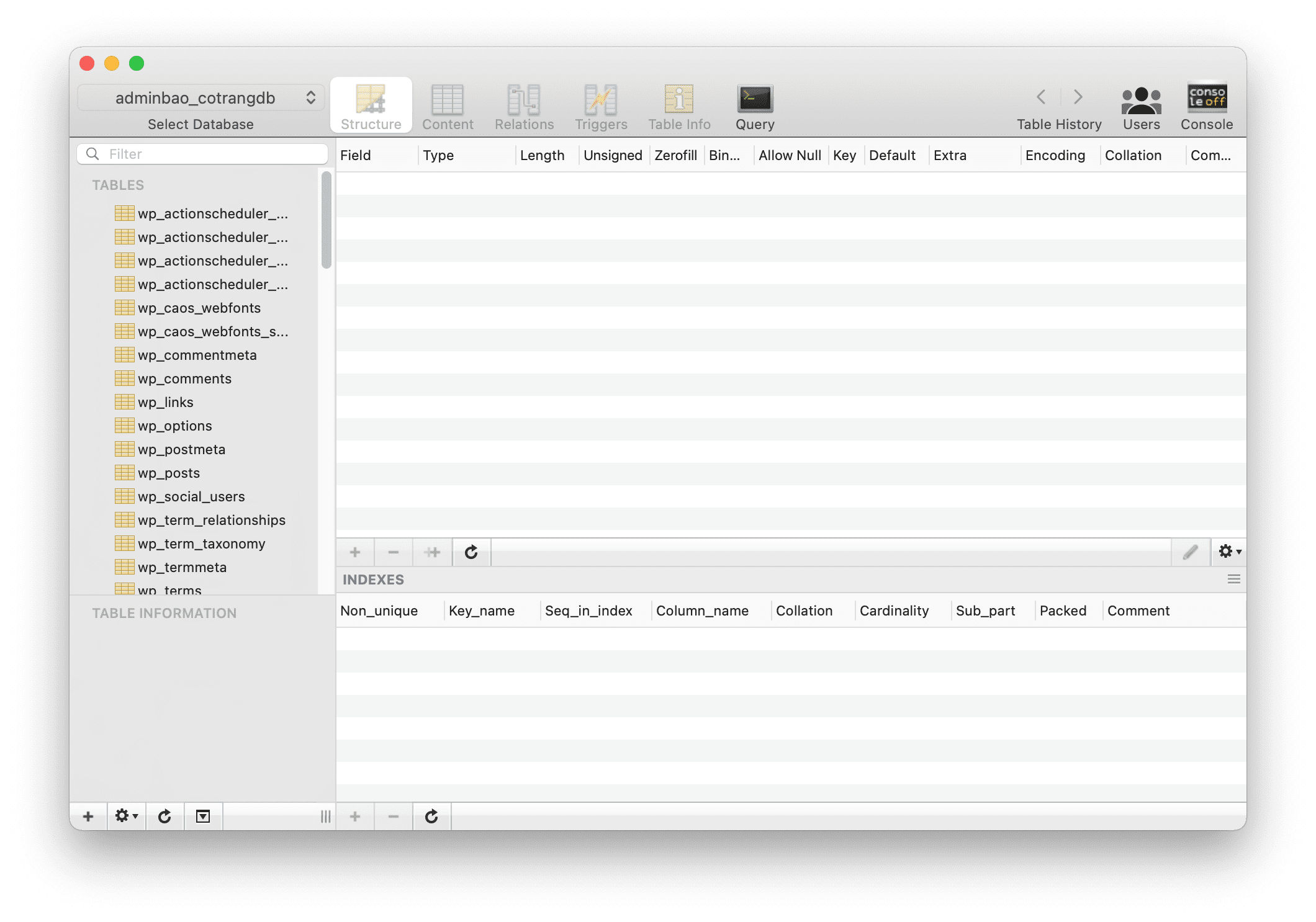Viewport: 1316px width, 922px height.
Task: Click the Field column header
Action: point(377,155)
